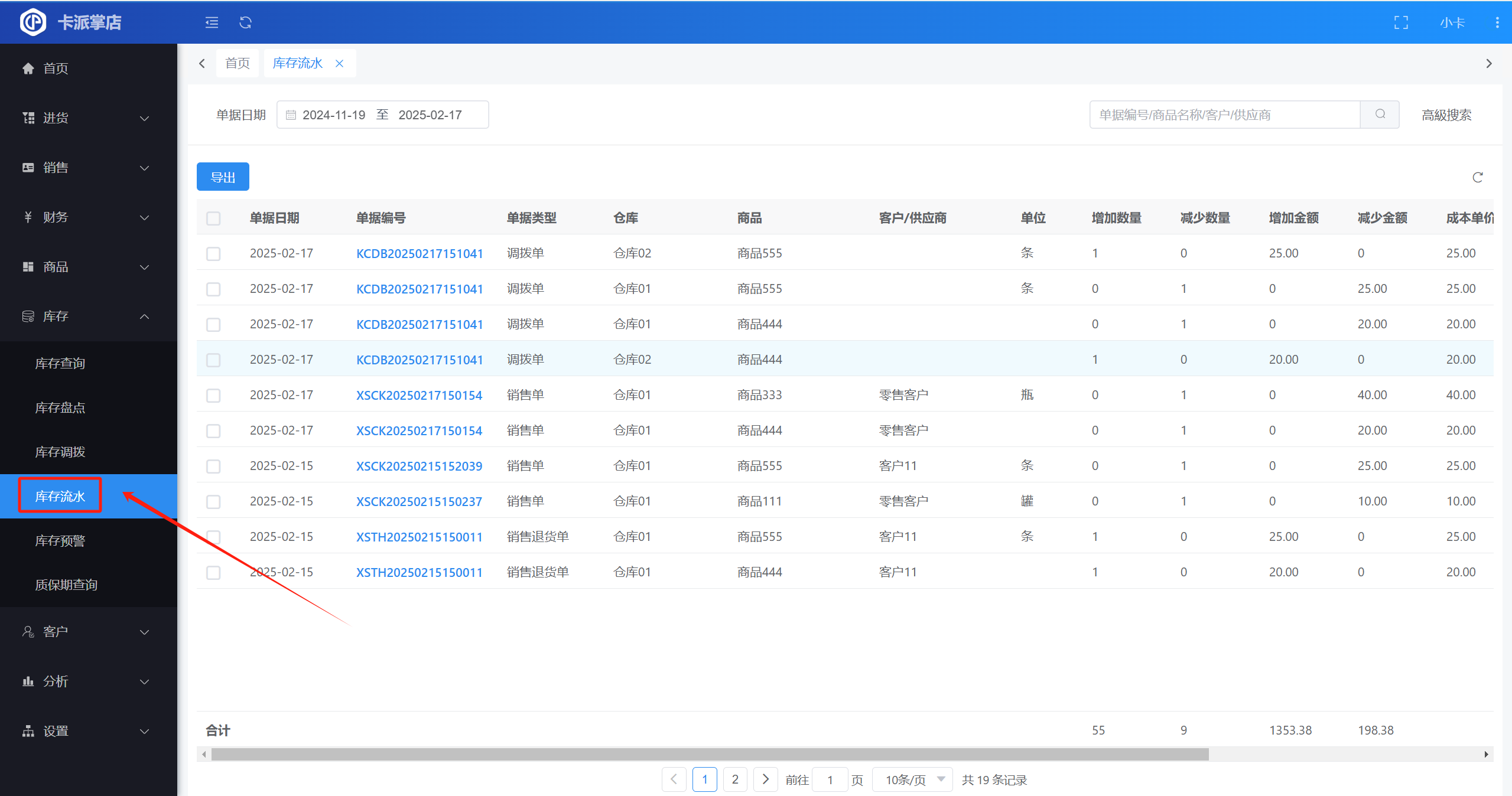Tick checkbox for 商品333 销售单 row
Image resolution: width=1512 pixels, height=796 pixels.
(x=213, y=396)
